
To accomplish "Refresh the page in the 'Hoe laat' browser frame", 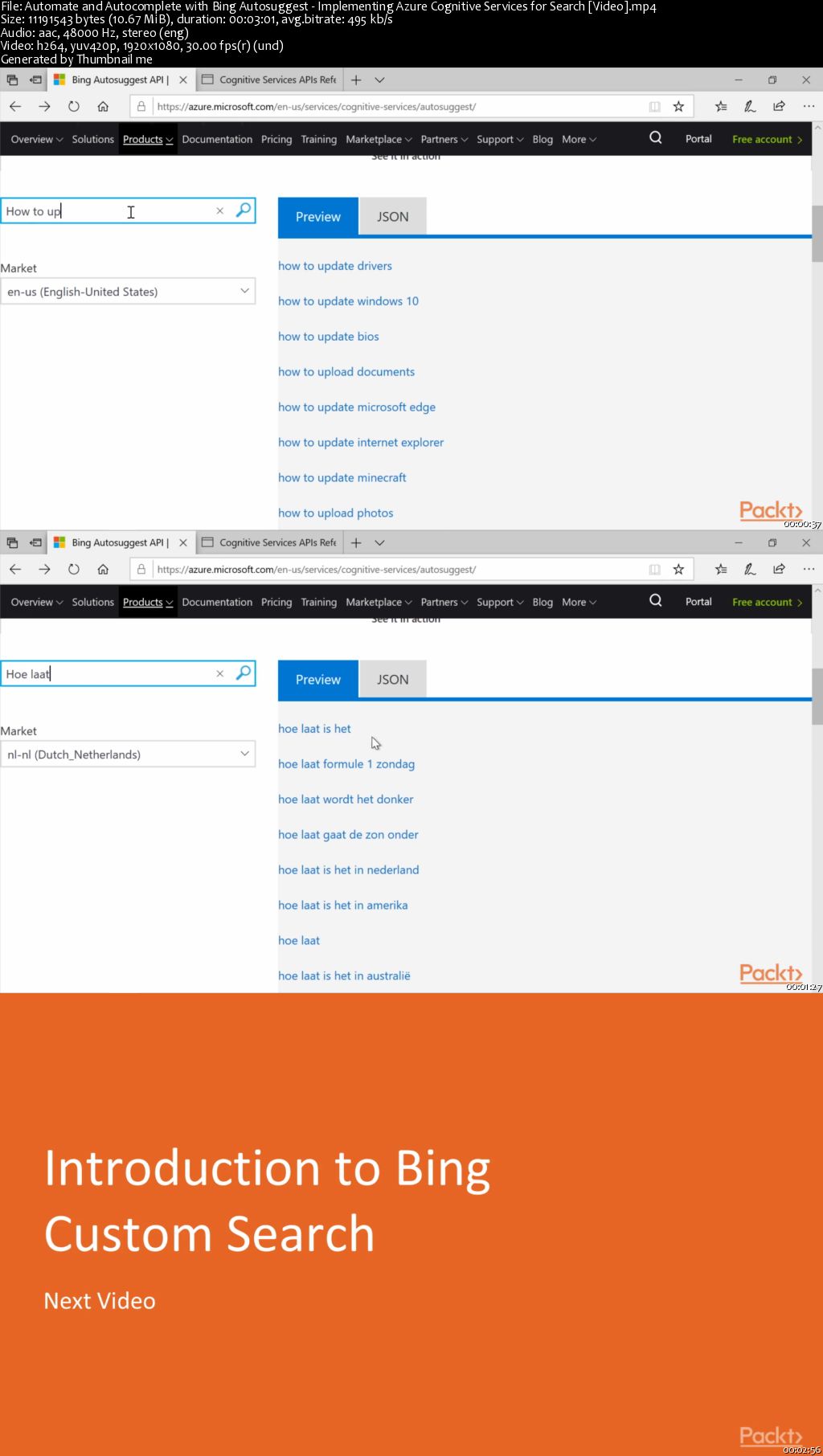I will click(74, 569).
